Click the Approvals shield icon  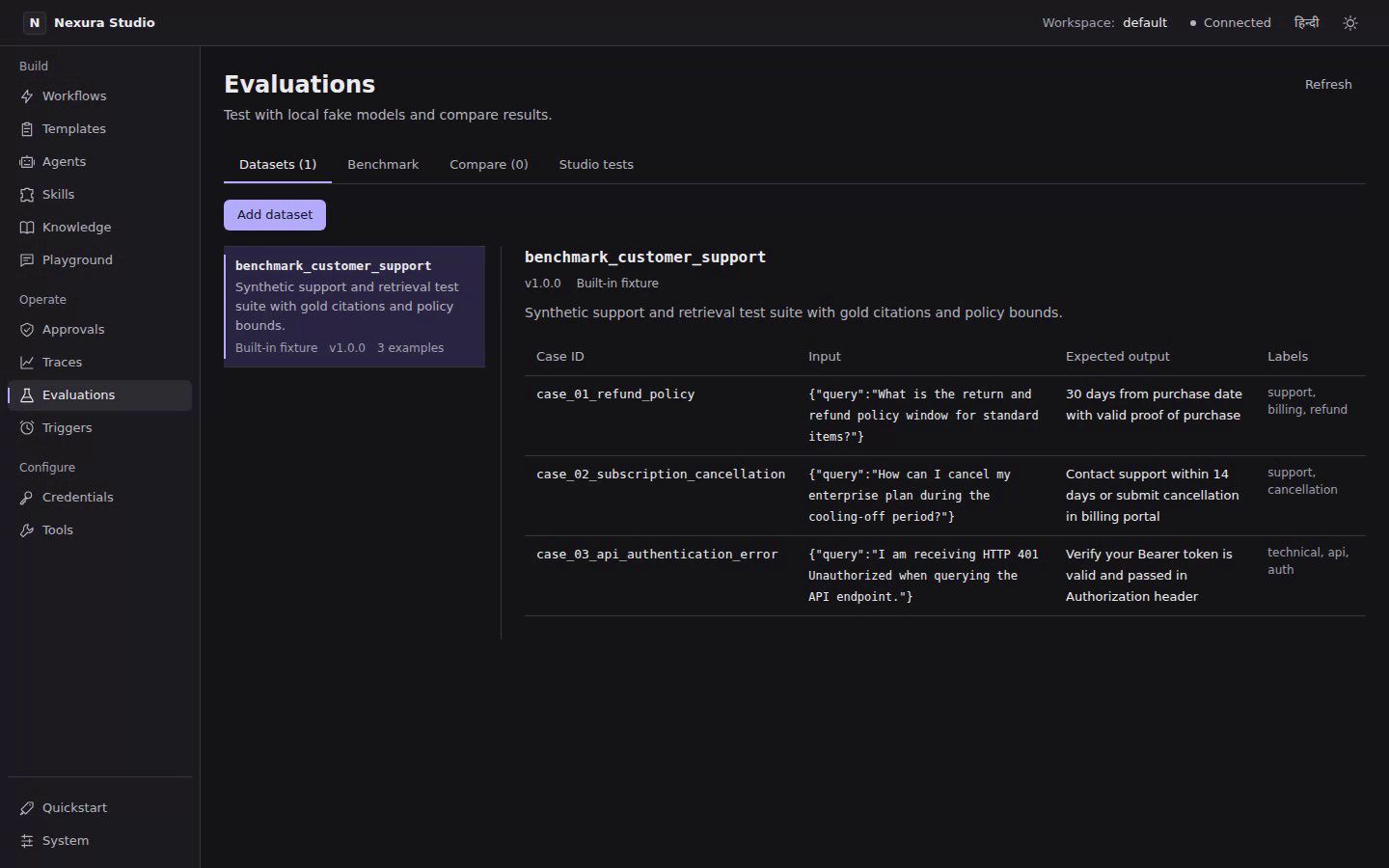coord(27,330)
